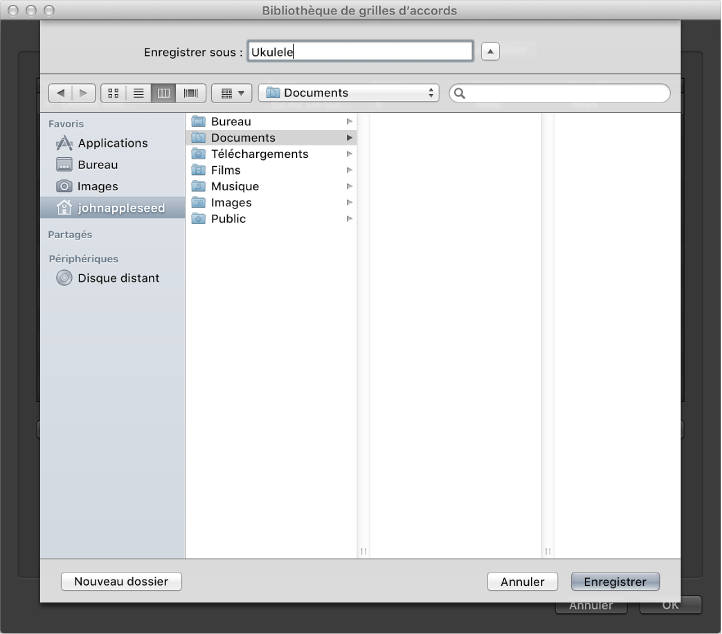The image size is (722, 634).
Task: Click the second column resize handle
Action: (548, 551)
